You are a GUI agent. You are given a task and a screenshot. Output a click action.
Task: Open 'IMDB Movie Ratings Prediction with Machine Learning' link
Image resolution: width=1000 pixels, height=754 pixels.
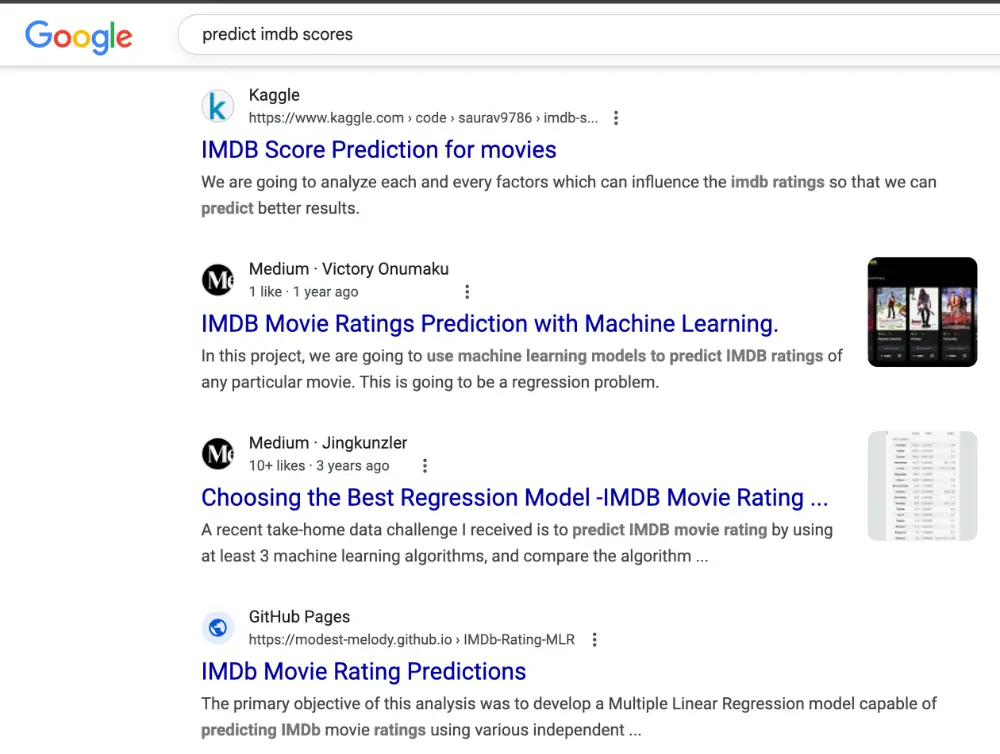(x=490, y=324)
